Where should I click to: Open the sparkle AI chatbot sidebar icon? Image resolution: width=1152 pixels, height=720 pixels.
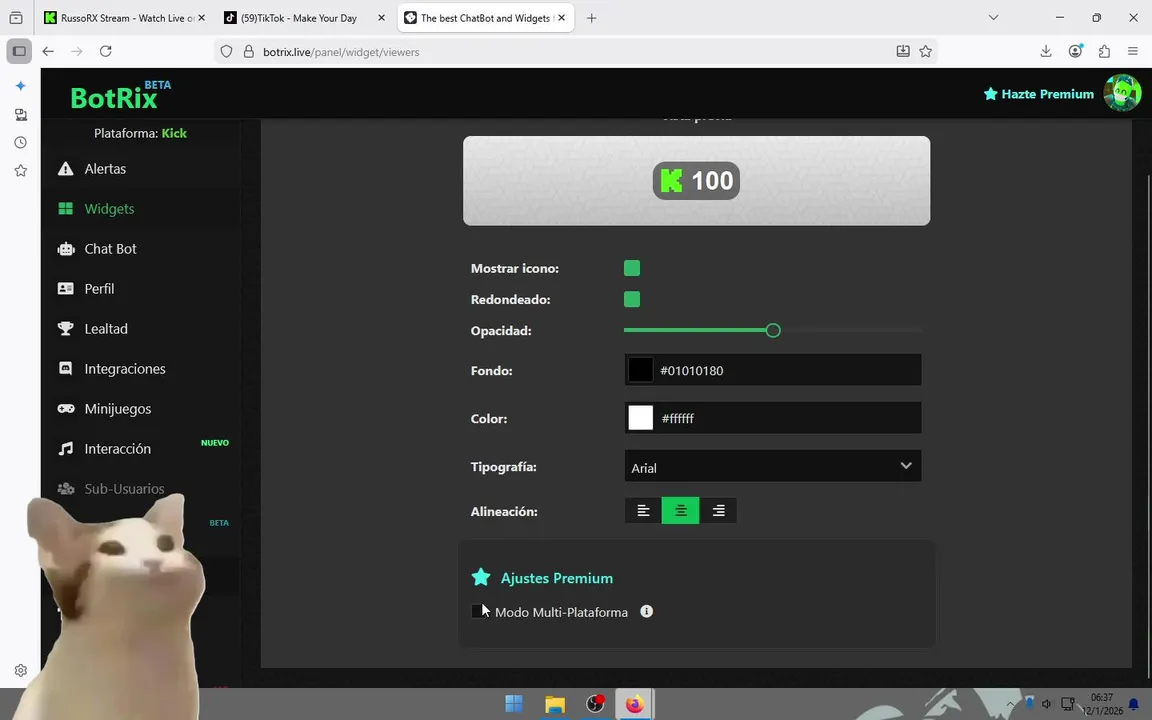click(21, 86)
